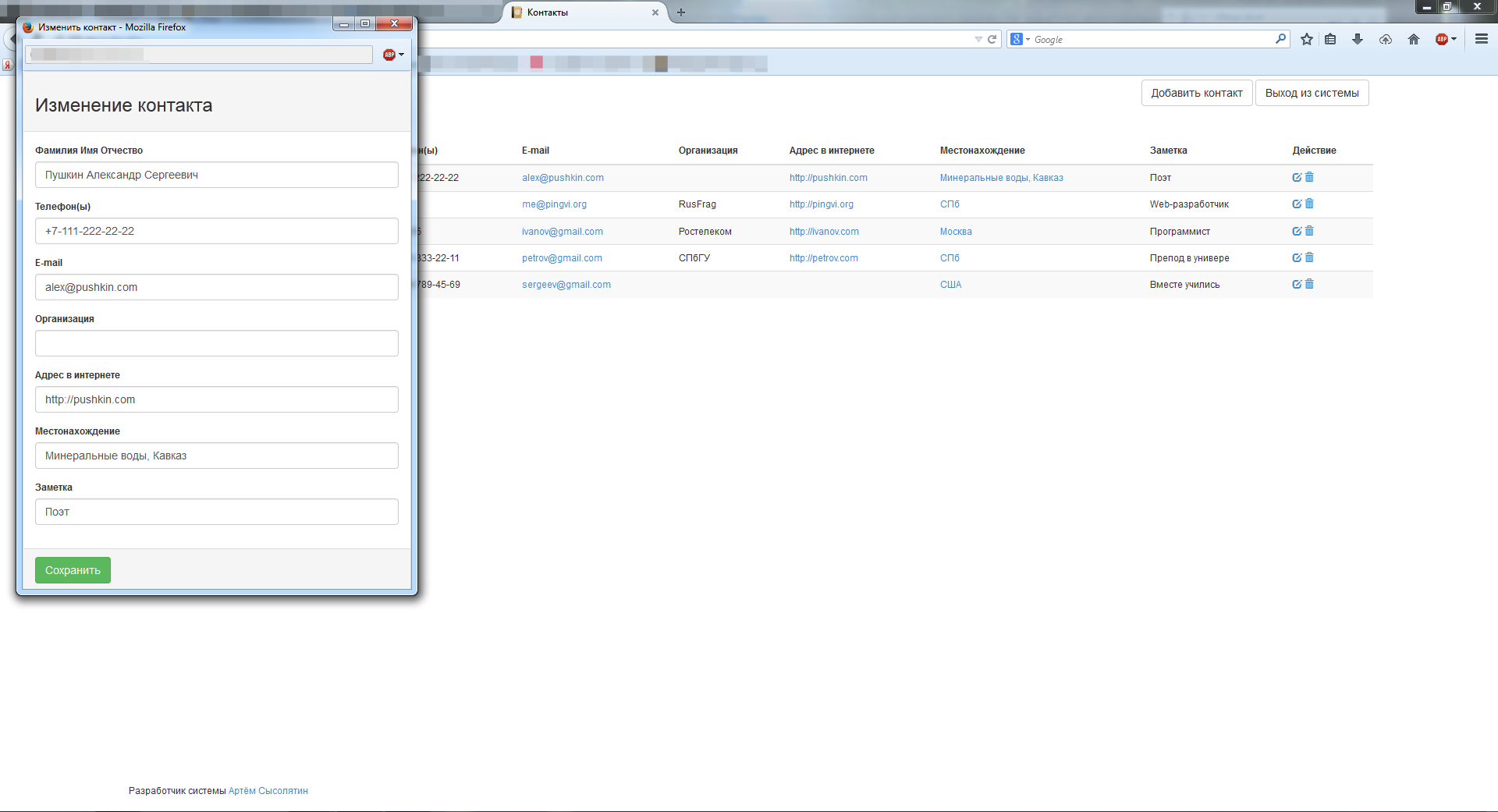Image resolution: width=1498 pixels, height=812 pixels.
Task: Open the sergeev@gmail.com email link
Action: [566, 285]
